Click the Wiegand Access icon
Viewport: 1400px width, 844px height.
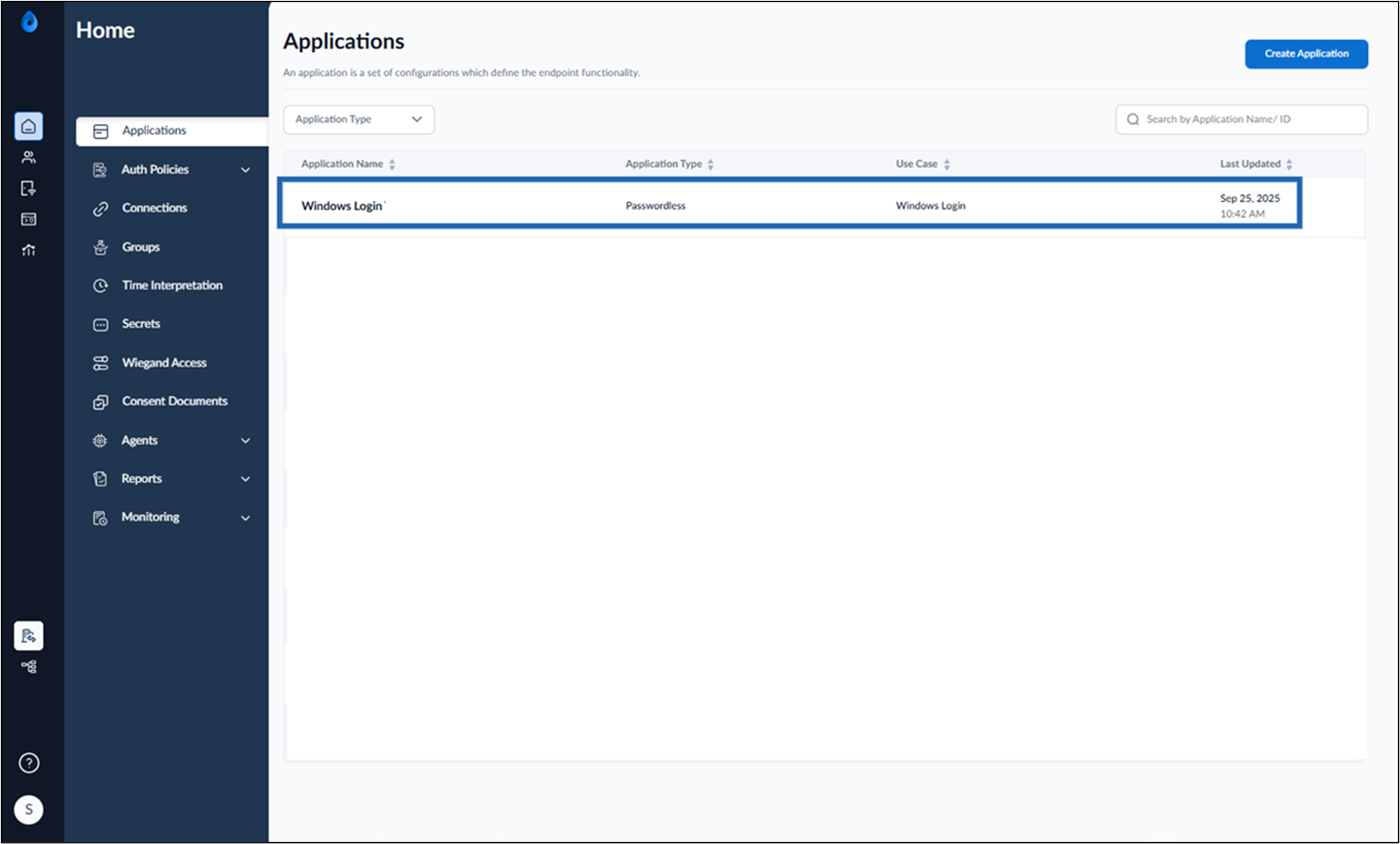[x=101, y=363]
